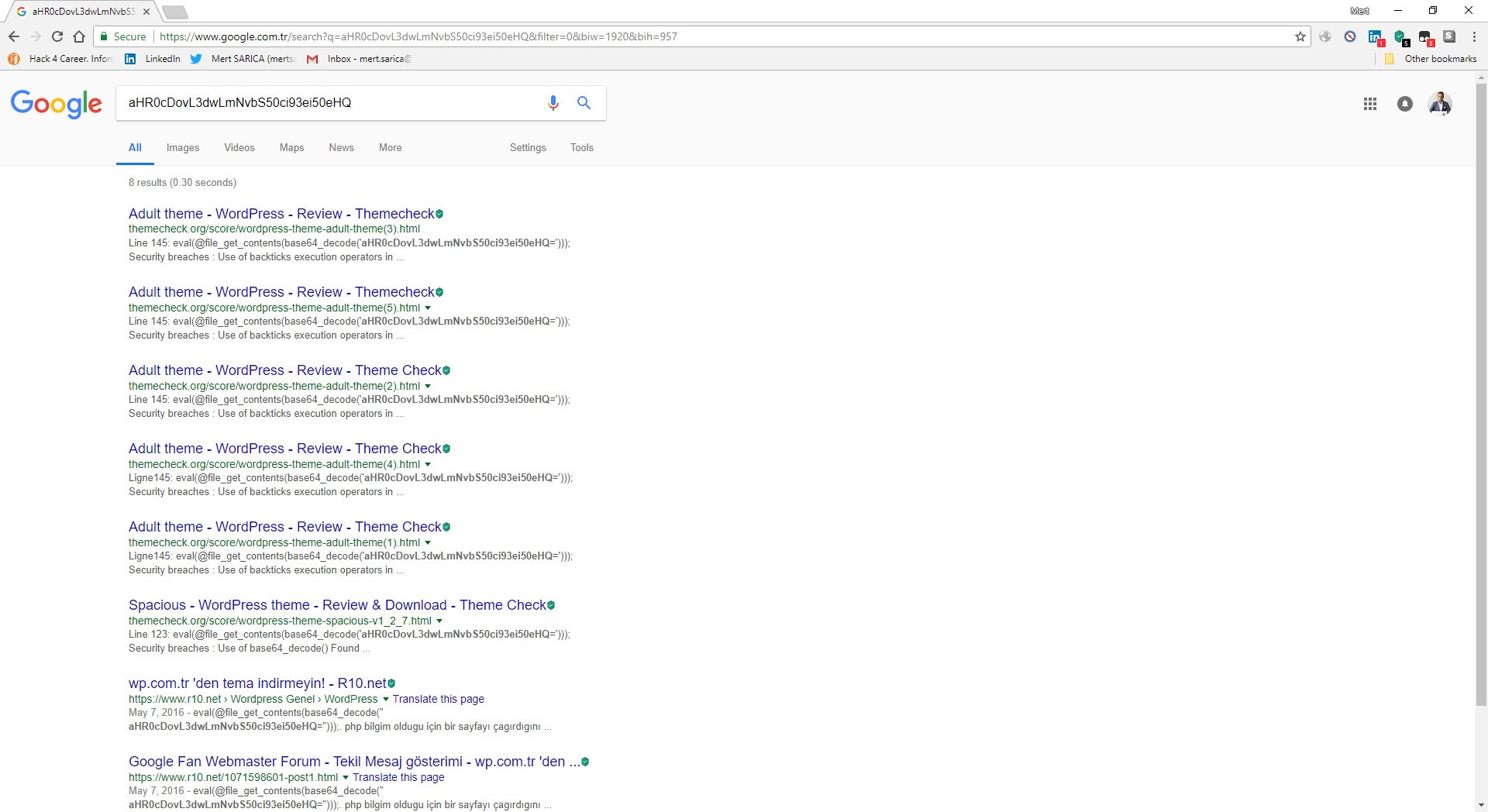Open the adult-theme(3).html Themecheck result
1488x812 pixels.
click(281, 214)
